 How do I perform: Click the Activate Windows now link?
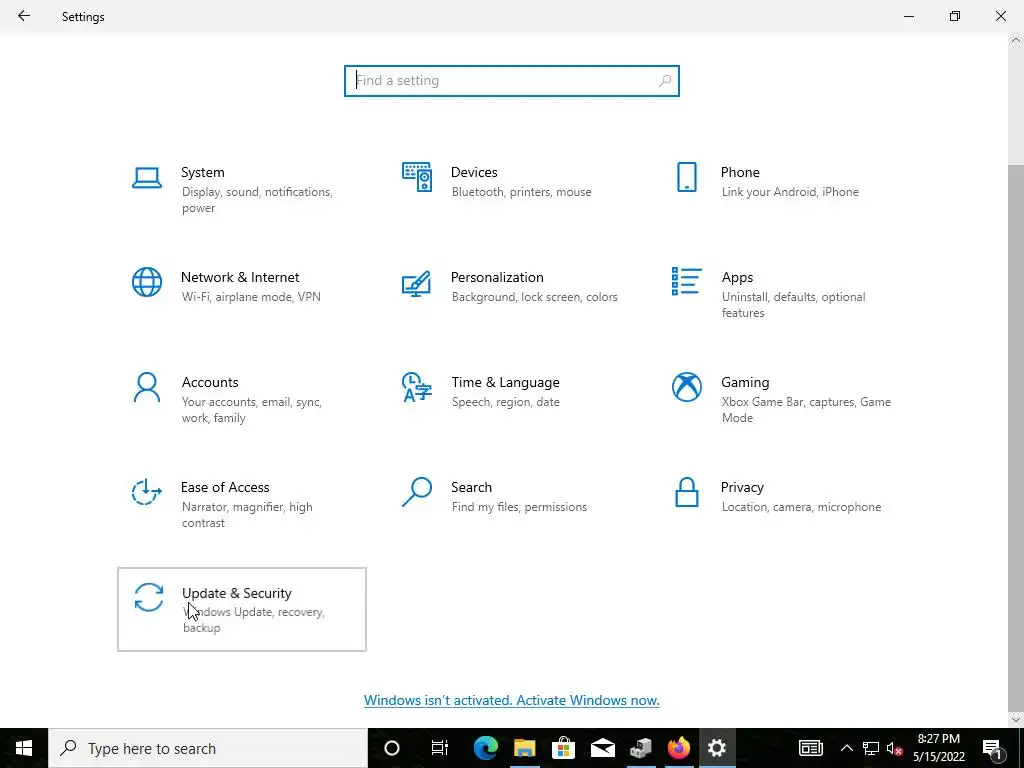(x=511, y=700)
